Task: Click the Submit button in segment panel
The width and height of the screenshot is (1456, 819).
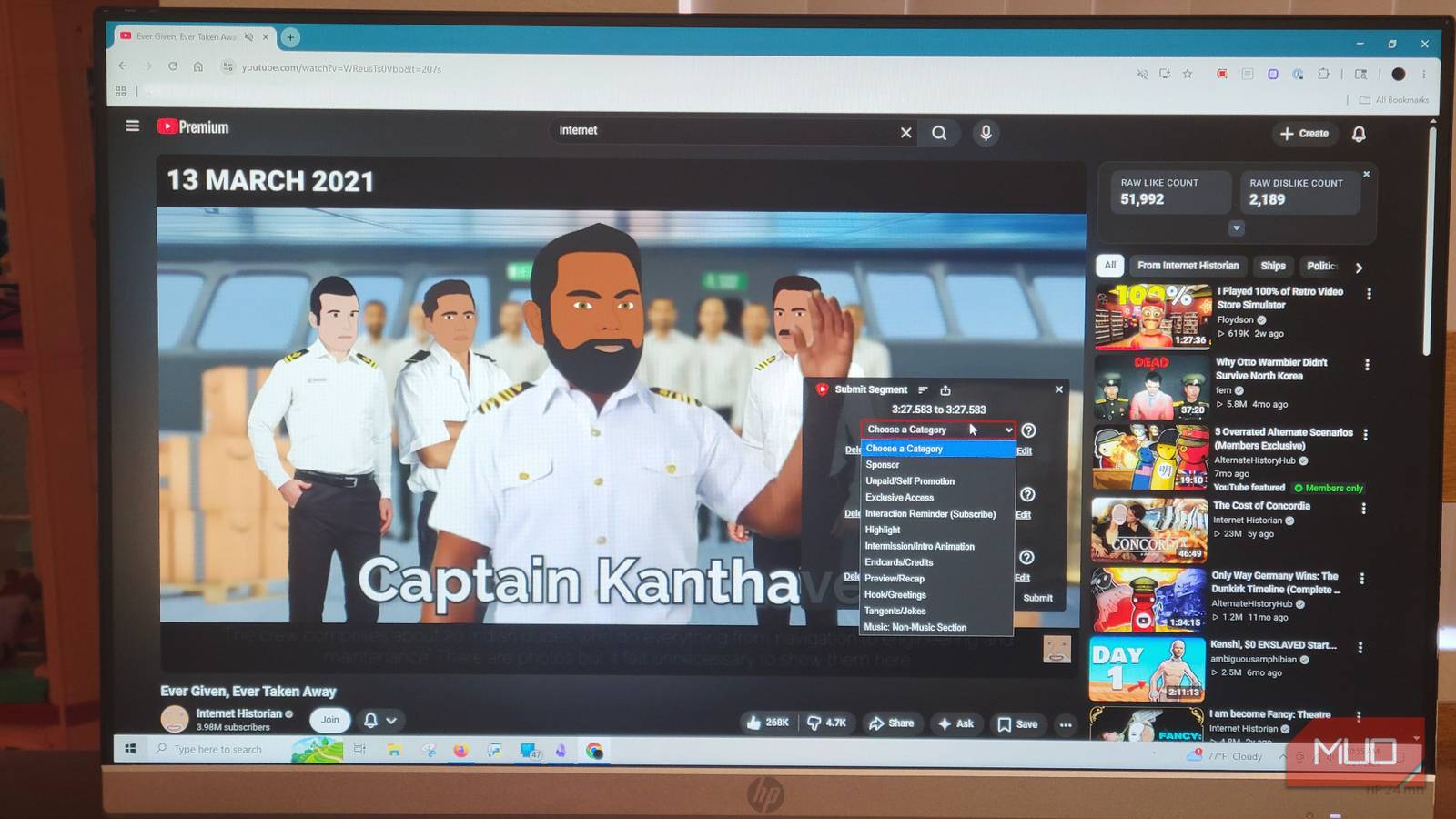Action: pos(1037,598)
